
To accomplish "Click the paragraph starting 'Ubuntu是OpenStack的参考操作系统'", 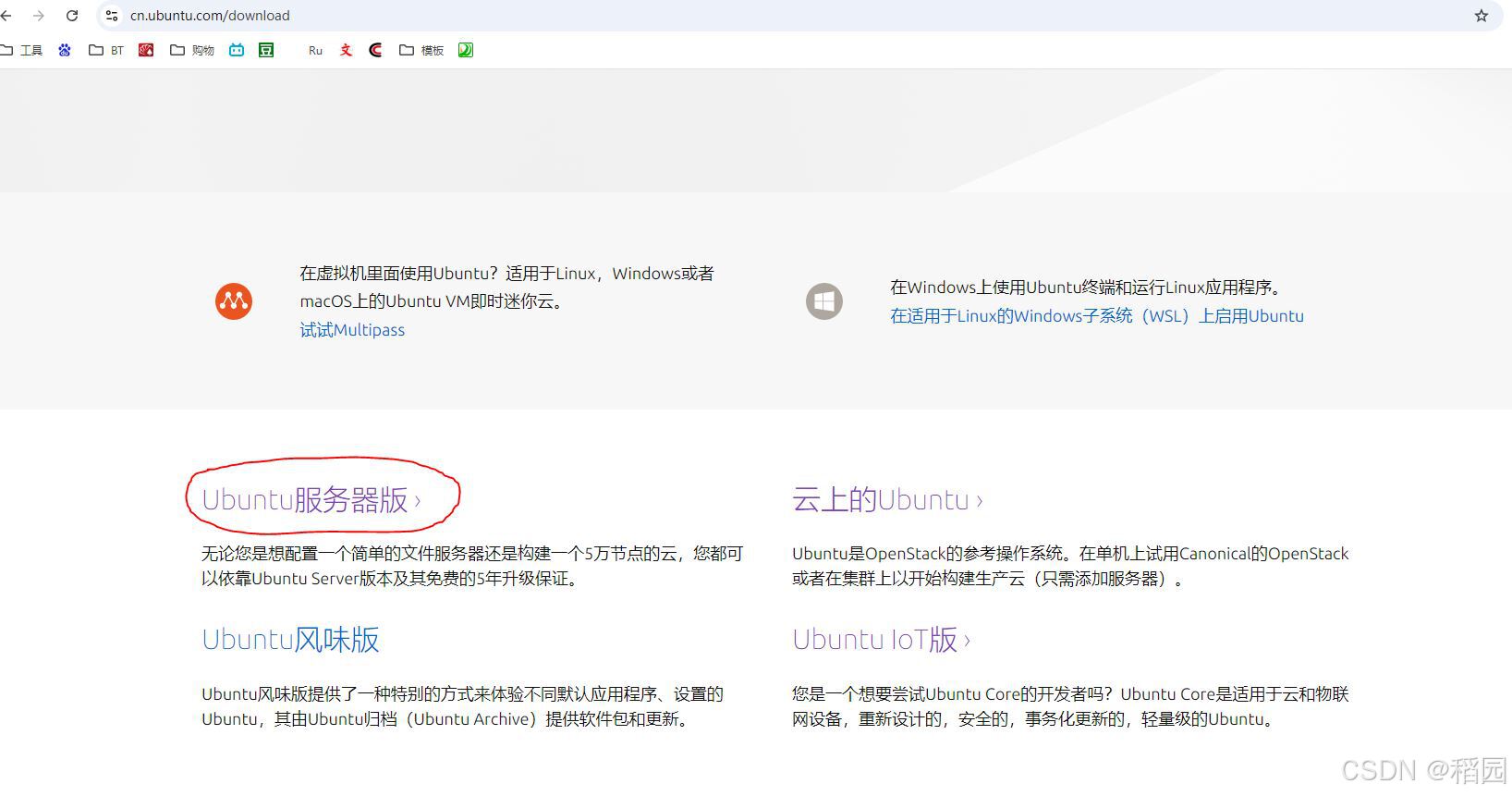I will point(1070,566).
